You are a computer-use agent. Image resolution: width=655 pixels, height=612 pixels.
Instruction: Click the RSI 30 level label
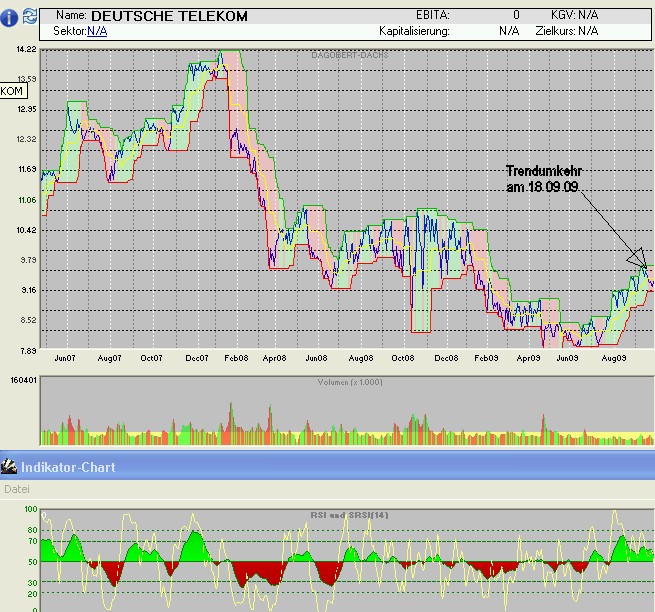(32, 582)
